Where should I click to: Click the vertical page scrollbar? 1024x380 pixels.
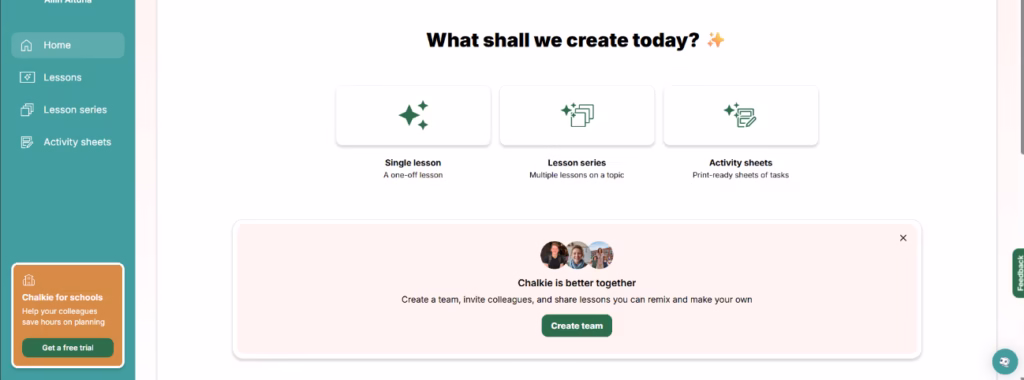point(1020,78)
